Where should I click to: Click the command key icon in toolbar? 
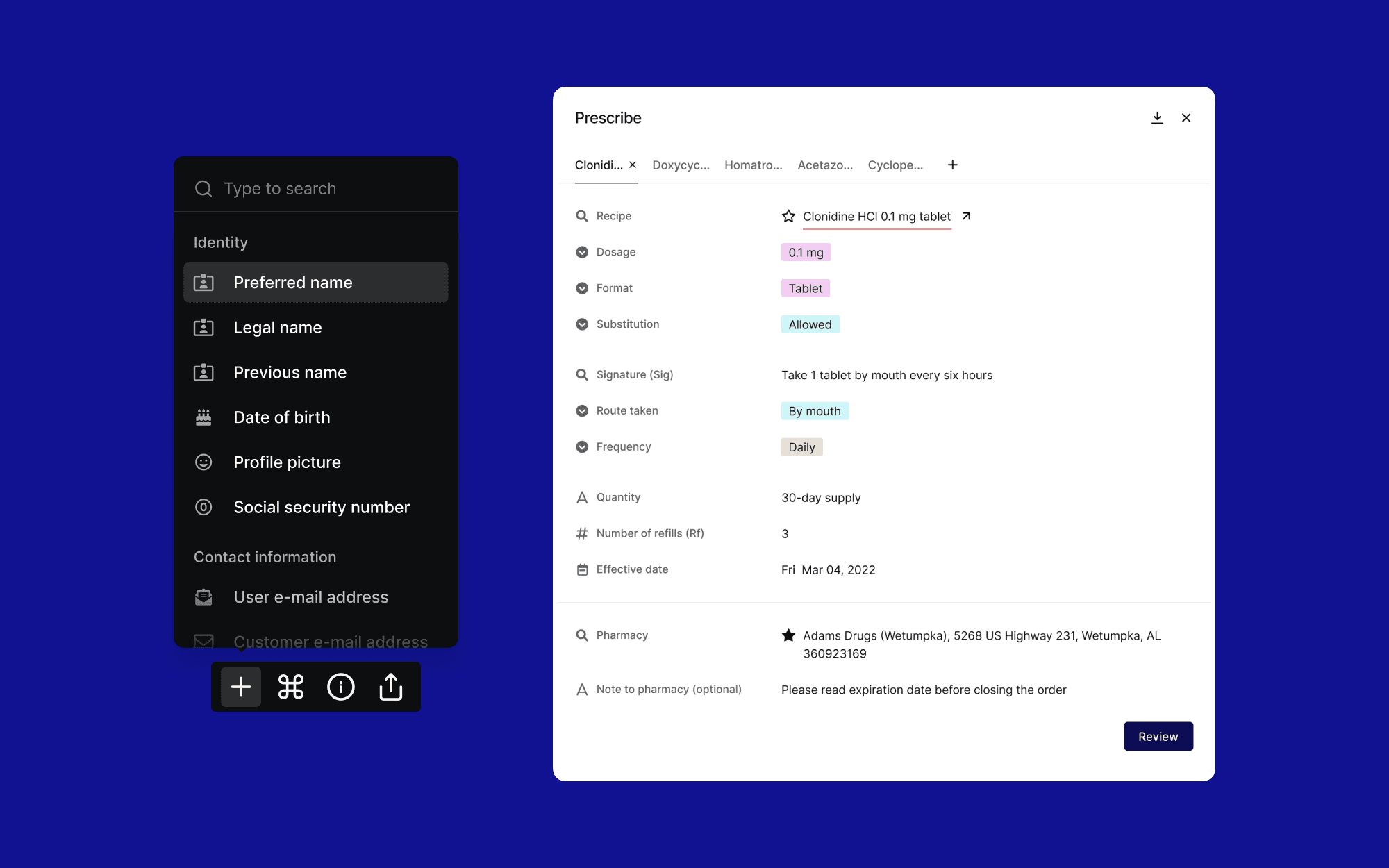point(291,687)
